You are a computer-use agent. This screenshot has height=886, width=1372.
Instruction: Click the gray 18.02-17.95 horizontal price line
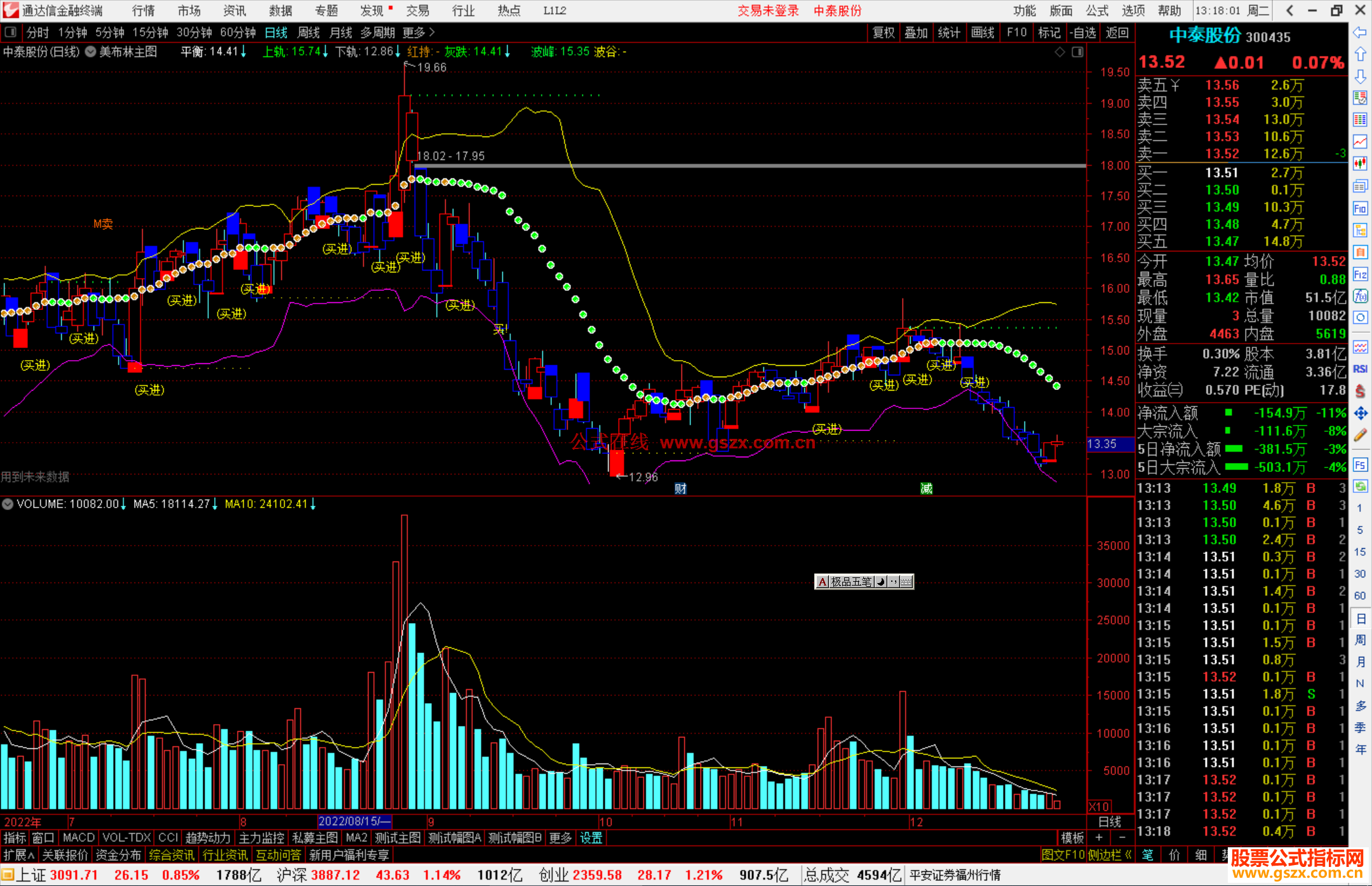[x=762, y=166]
